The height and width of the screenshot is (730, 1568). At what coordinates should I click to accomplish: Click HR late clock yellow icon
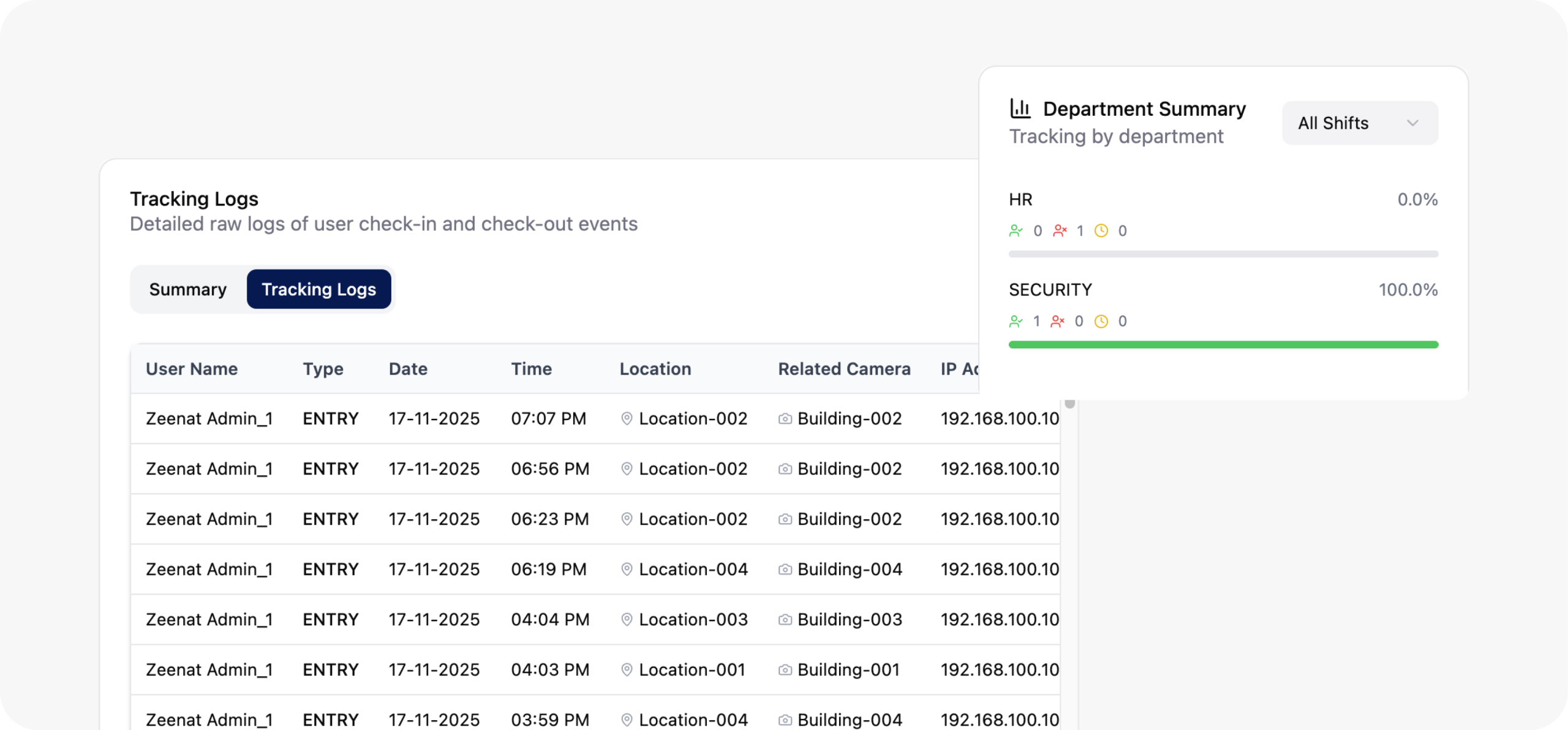tap(1101, 231)
